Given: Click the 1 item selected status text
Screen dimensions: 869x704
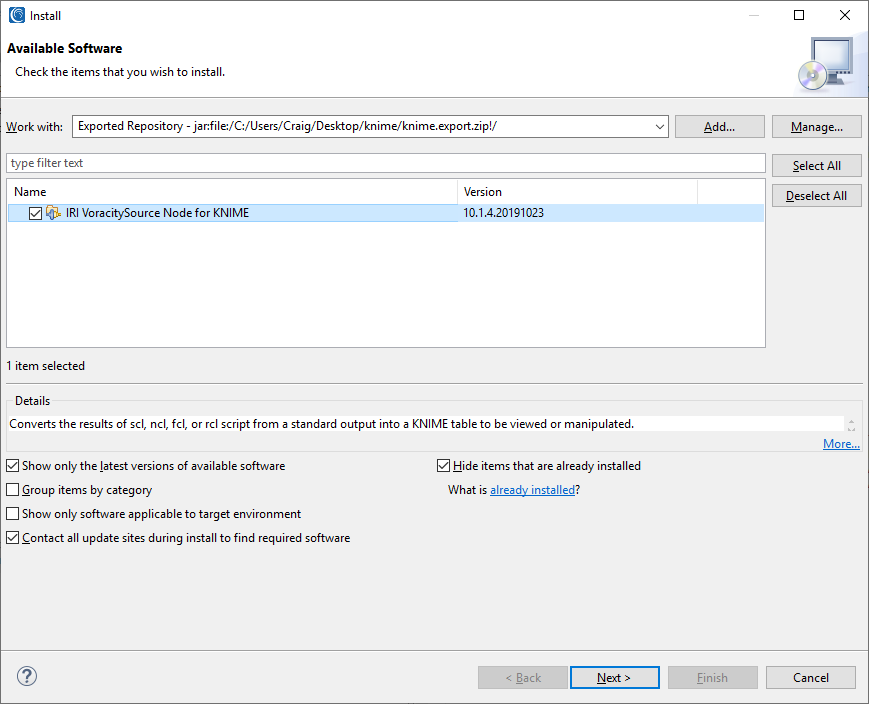Looking at the screenshot, I should click(45, 366).
